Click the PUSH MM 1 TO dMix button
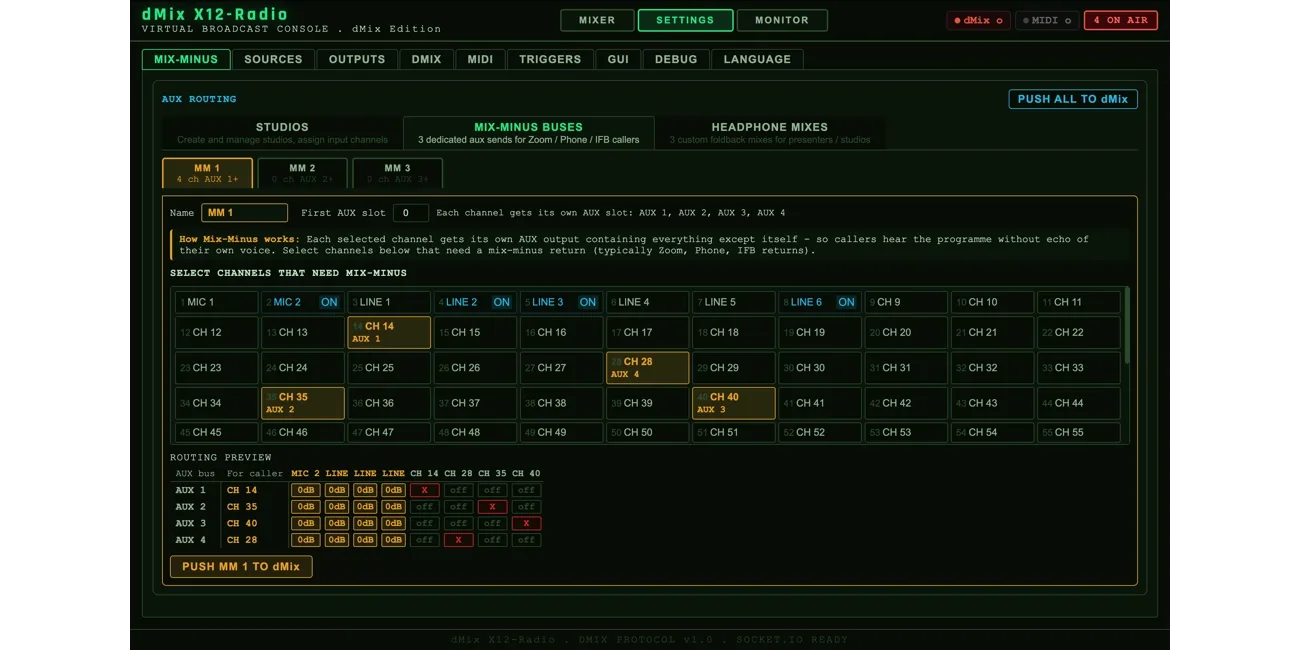 [241, 566]
